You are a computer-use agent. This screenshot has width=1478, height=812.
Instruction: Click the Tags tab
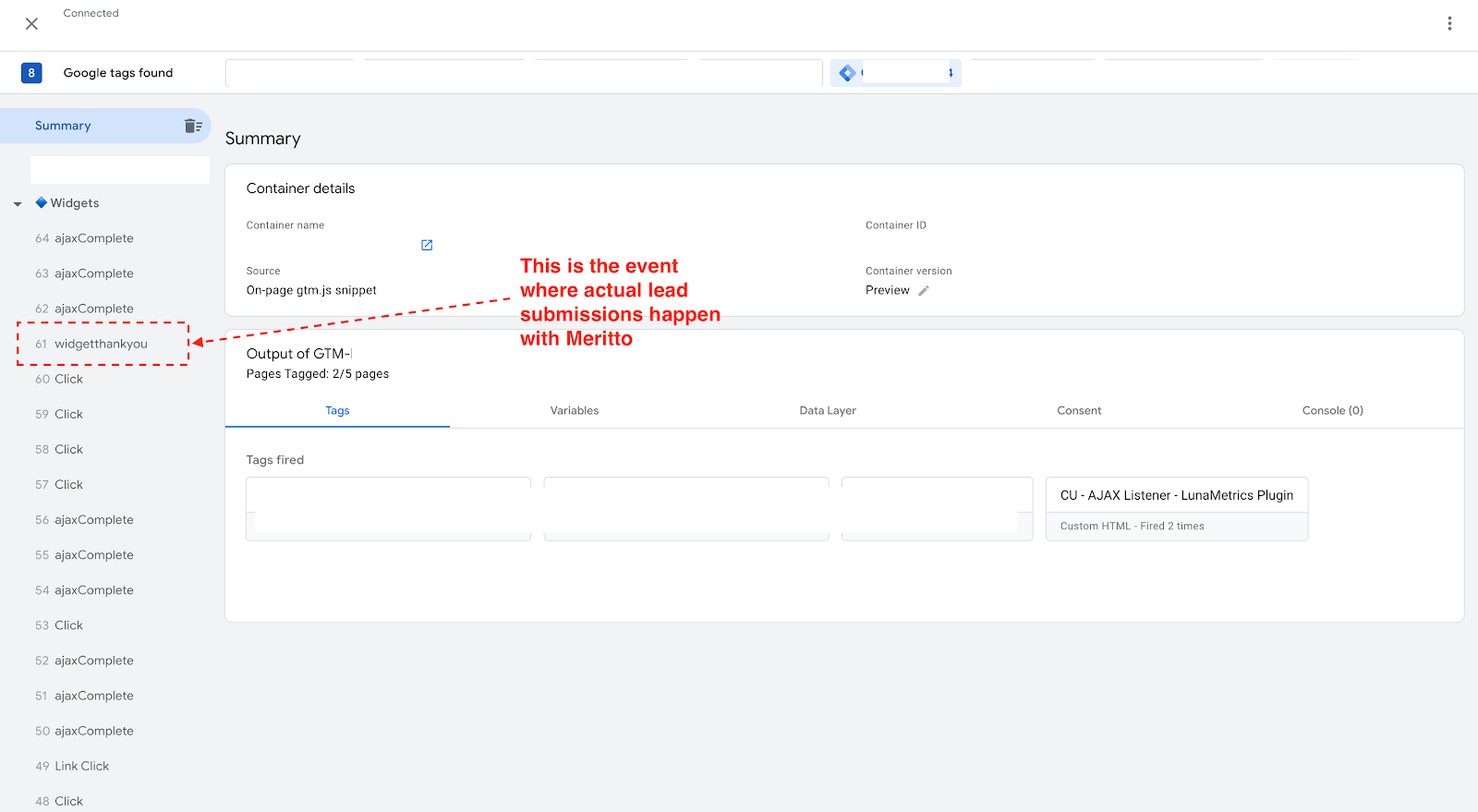tap(337, 411)
